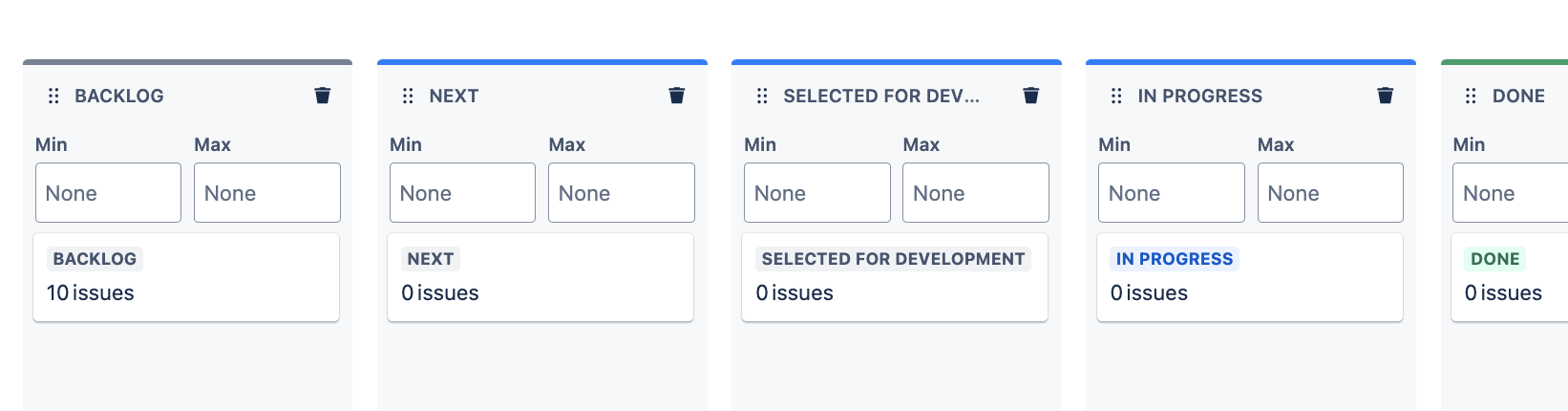
Task: Focus the Next column Min field
Action: (462, 193)
